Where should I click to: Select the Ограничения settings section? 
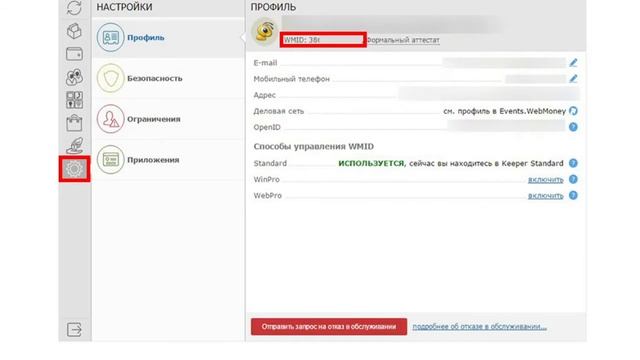click(168, 119)
